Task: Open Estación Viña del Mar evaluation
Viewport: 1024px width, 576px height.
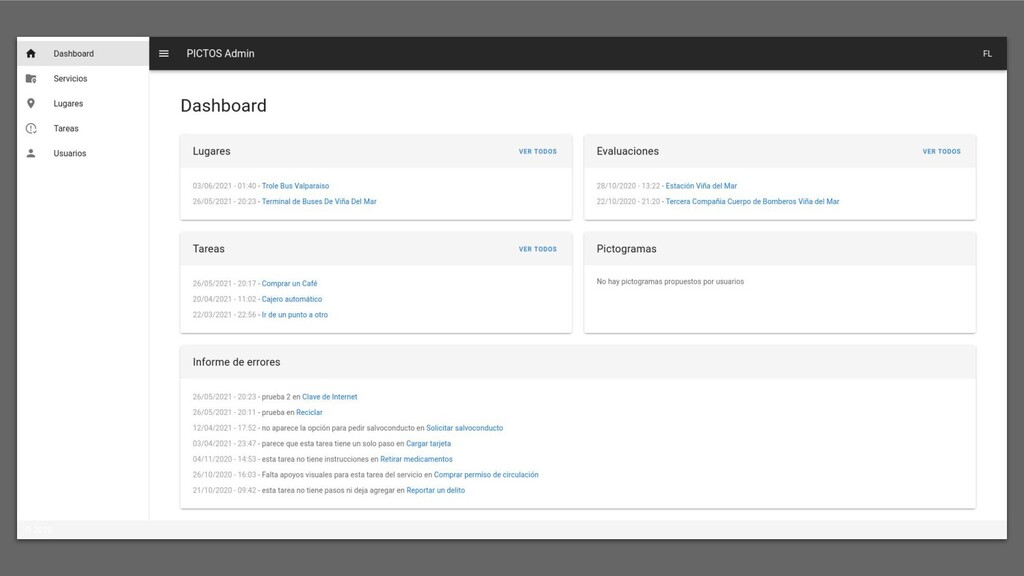Action: (701, 186)
